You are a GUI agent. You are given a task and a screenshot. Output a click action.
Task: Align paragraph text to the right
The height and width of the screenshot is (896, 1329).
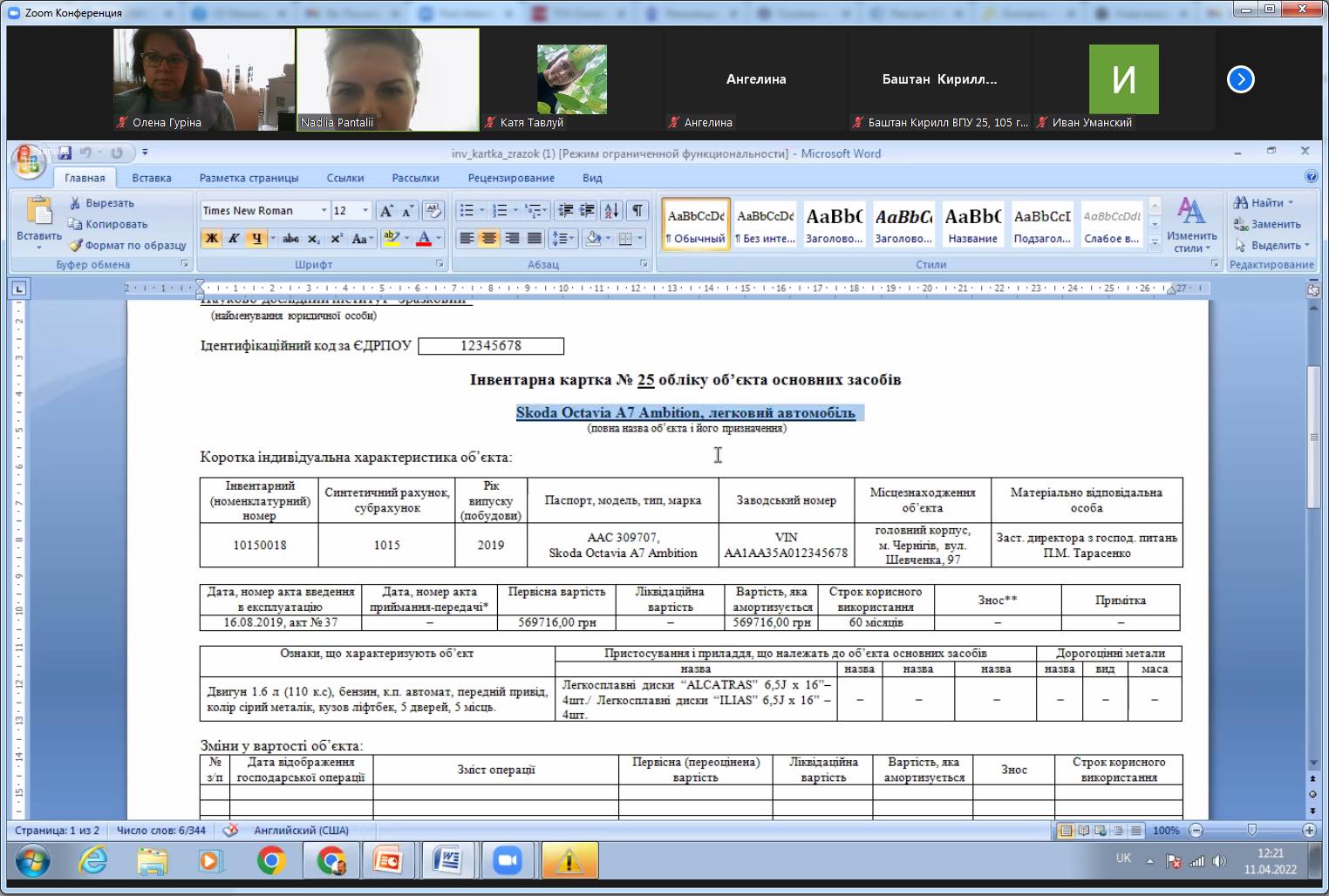tap(512, 238)
